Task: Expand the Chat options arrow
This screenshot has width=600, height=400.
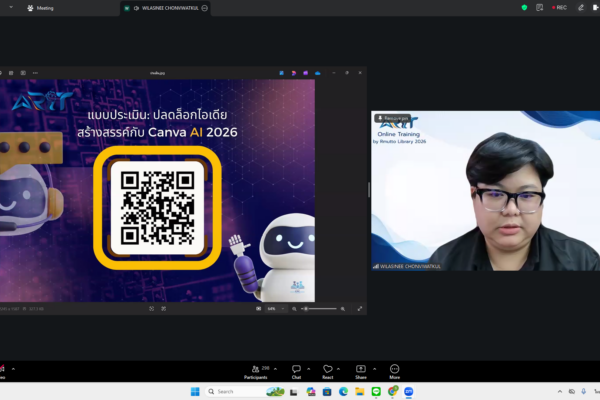Action: pos(308,369)
